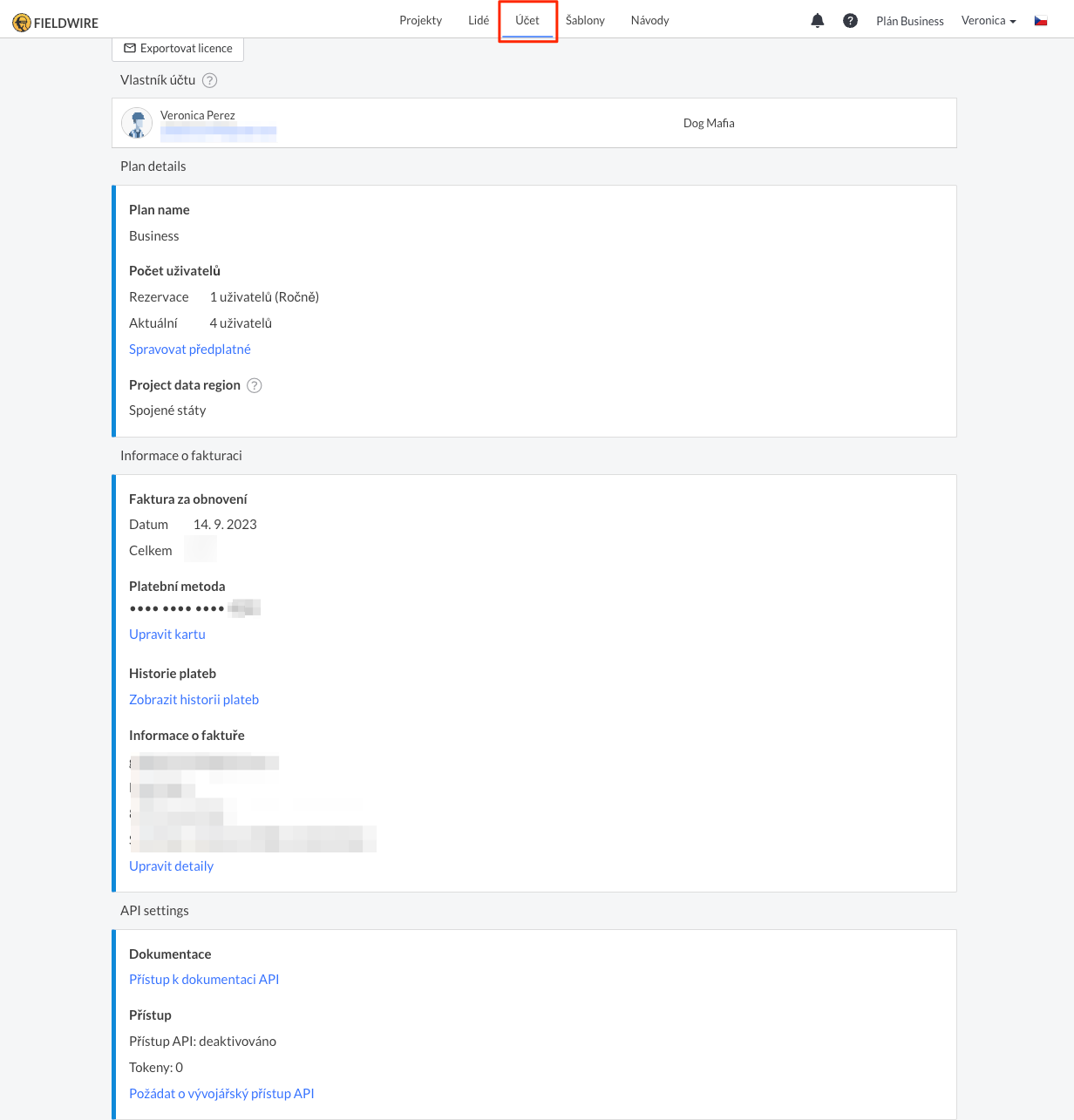Open the Lidé tab
1074x1120 pixels.
pos(478,20)
